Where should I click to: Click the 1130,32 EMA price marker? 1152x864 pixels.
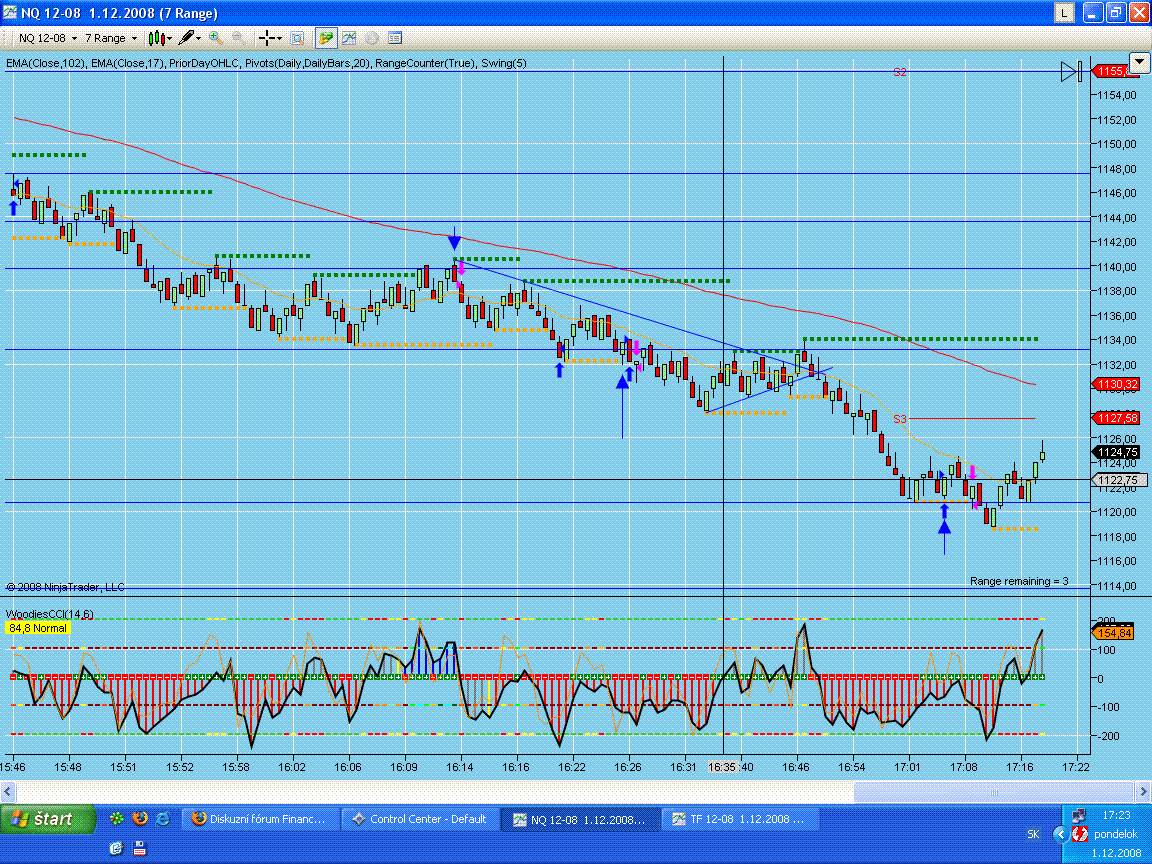1117,384
